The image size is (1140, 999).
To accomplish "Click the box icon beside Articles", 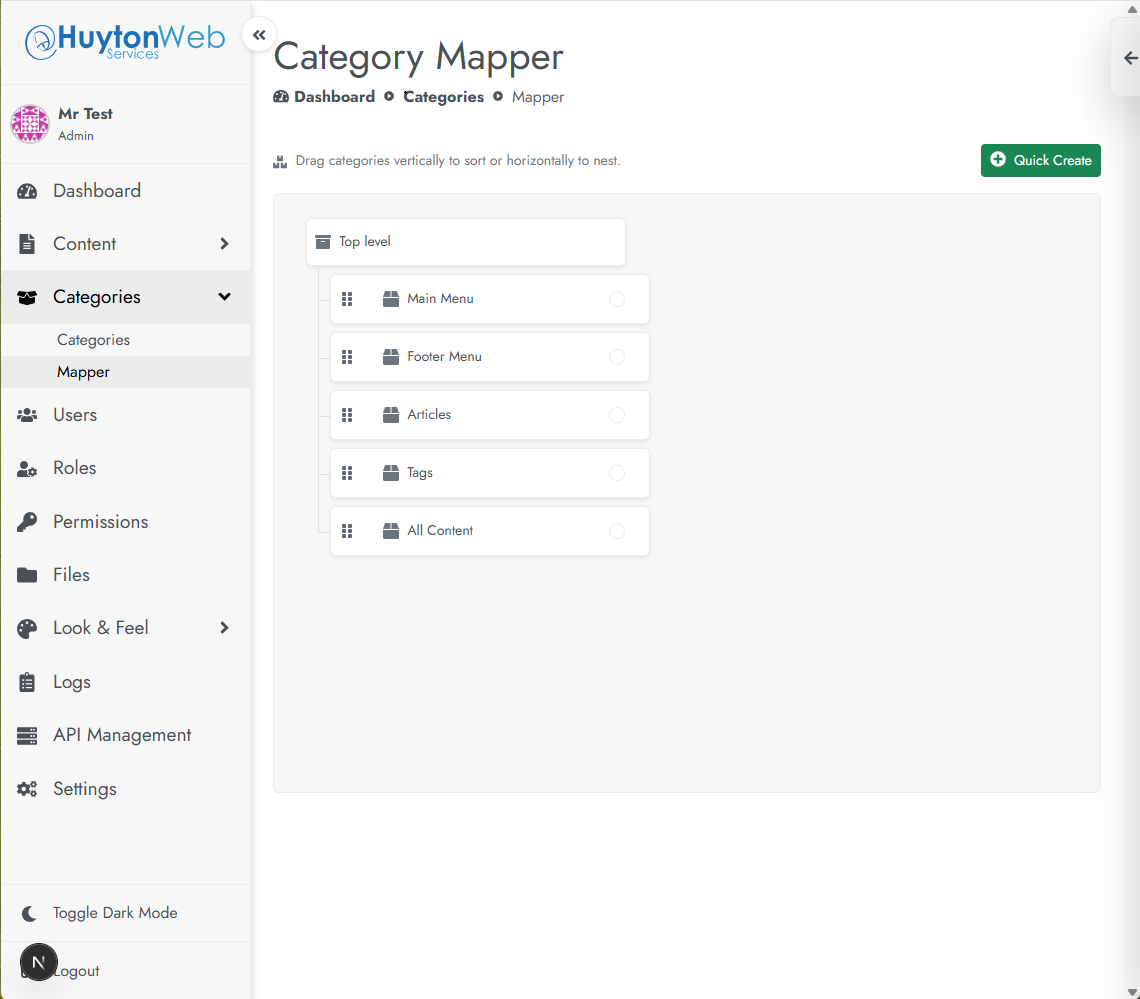I will pos(391,415).
